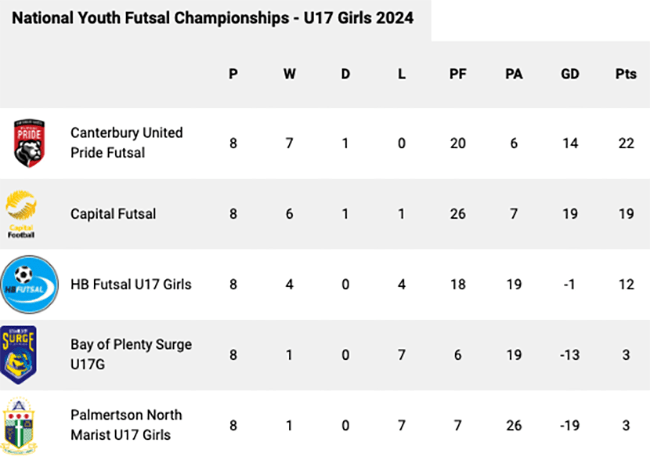Click the P played column header
650x461 pixels.
pos(233,74)
